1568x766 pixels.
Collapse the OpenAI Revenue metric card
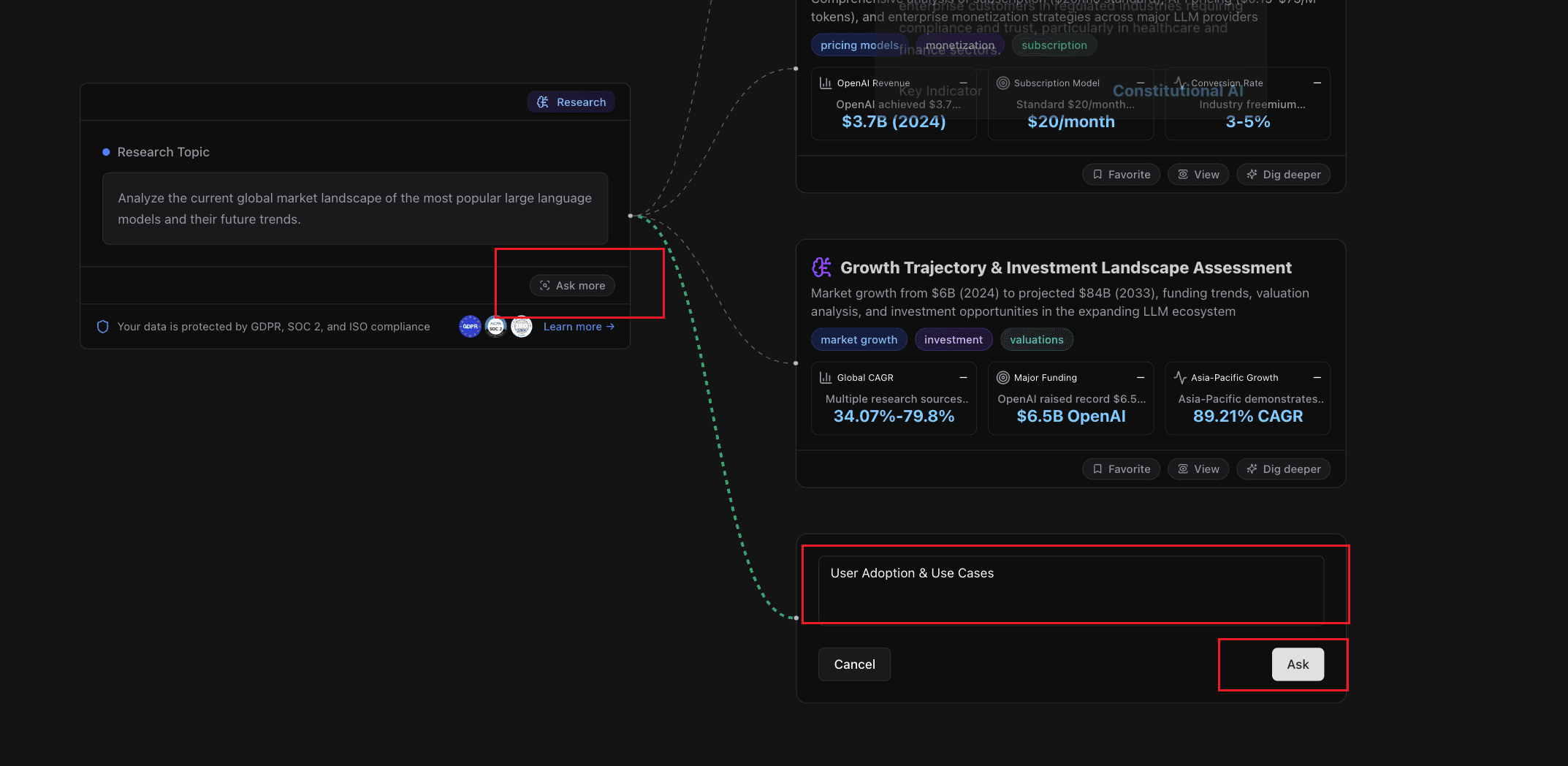tap(964, 83)
